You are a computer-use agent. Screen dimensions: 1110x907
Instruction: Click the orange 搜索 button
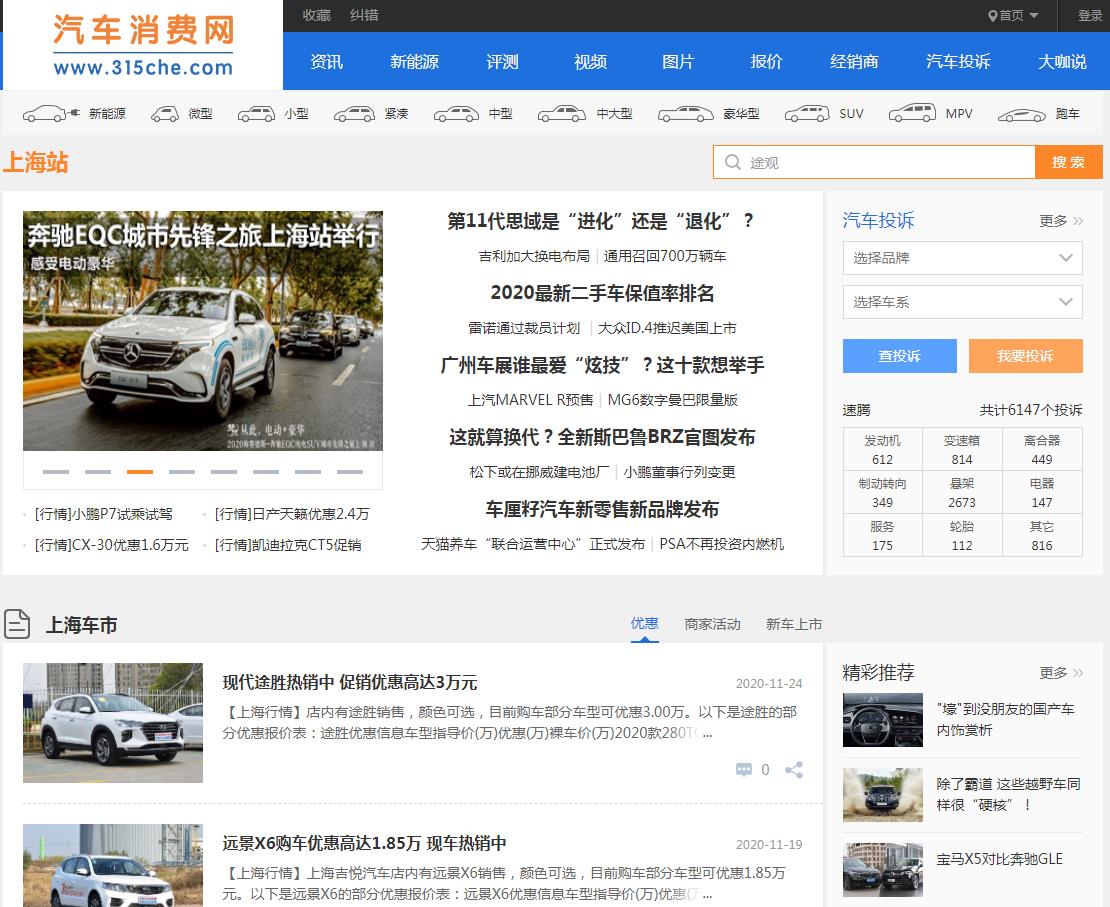[1069, 162]
